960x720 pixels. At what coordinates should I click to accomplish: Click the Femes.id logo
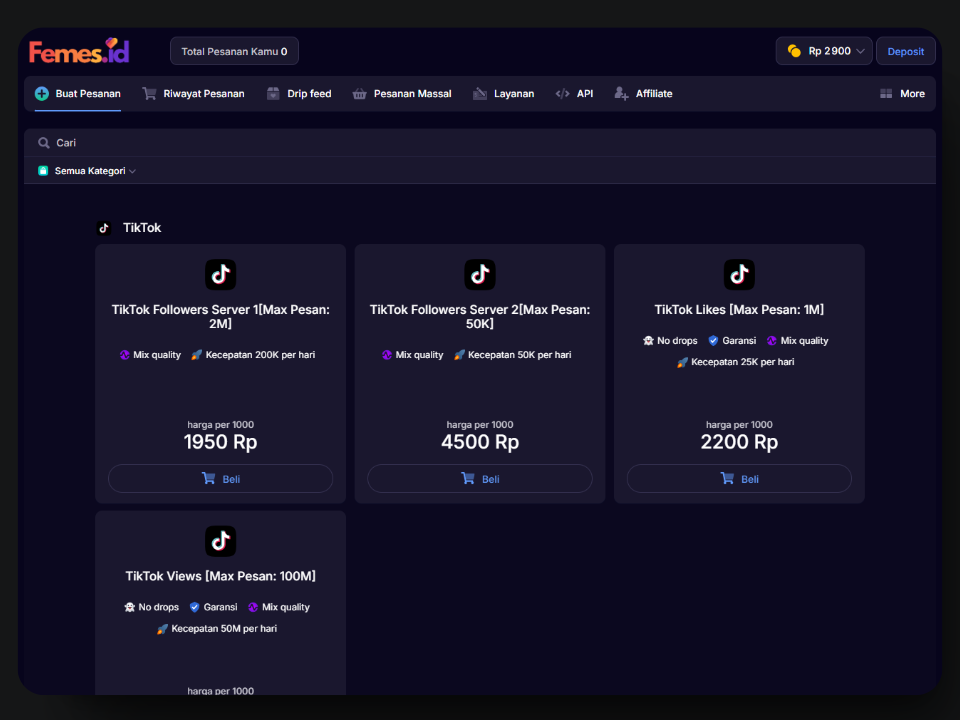pos(79,51)
